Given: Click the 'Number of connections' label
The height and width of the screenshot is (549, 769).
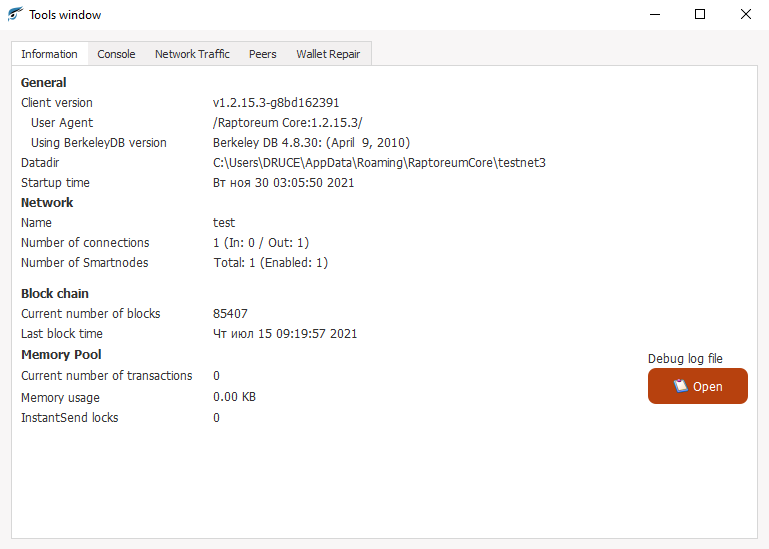Looking at the screenshot, I should coord(85,243).
